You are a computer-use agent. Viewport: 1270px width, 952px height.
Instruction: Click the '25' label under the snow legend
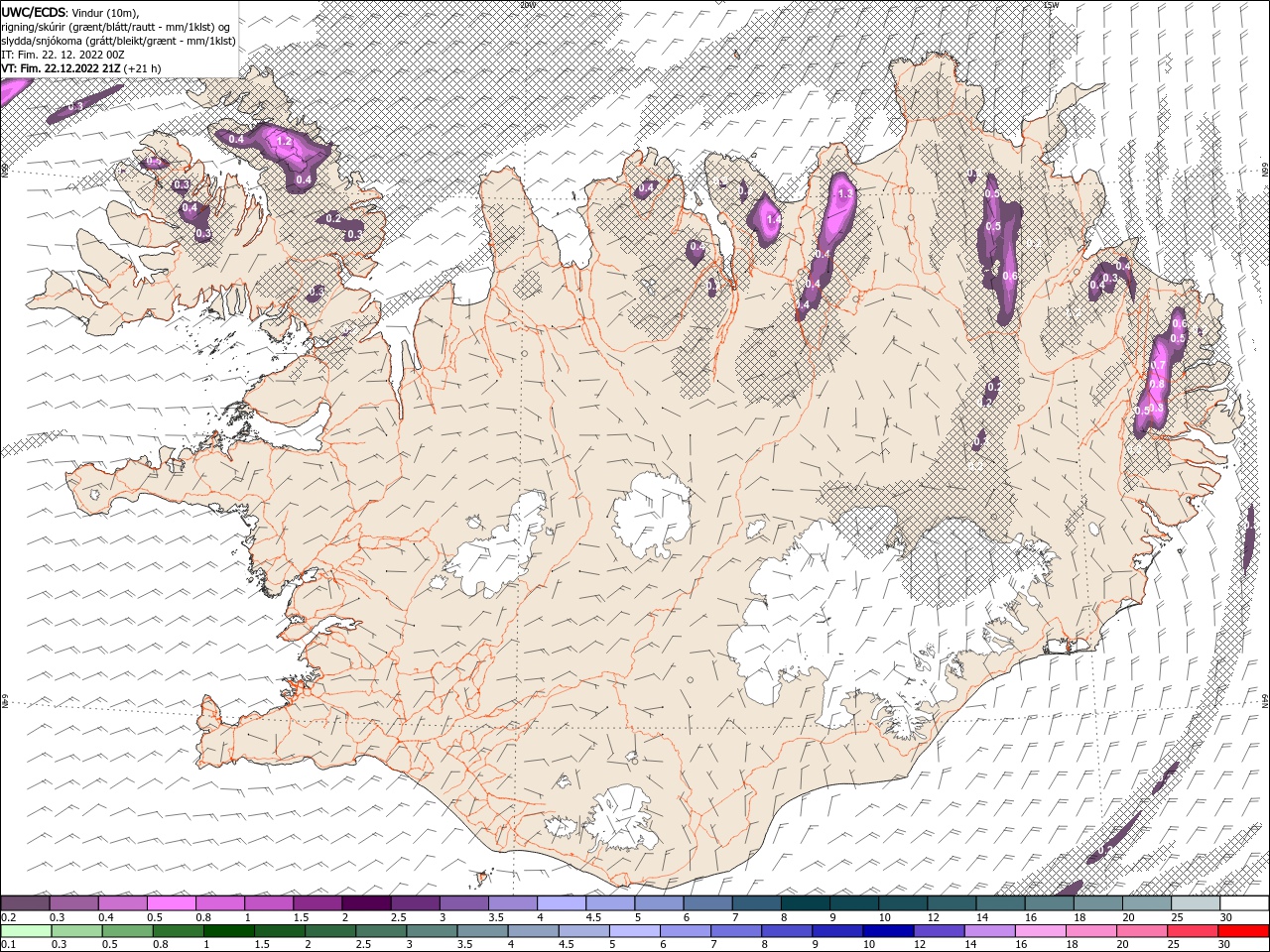[x=1178, y=917]
